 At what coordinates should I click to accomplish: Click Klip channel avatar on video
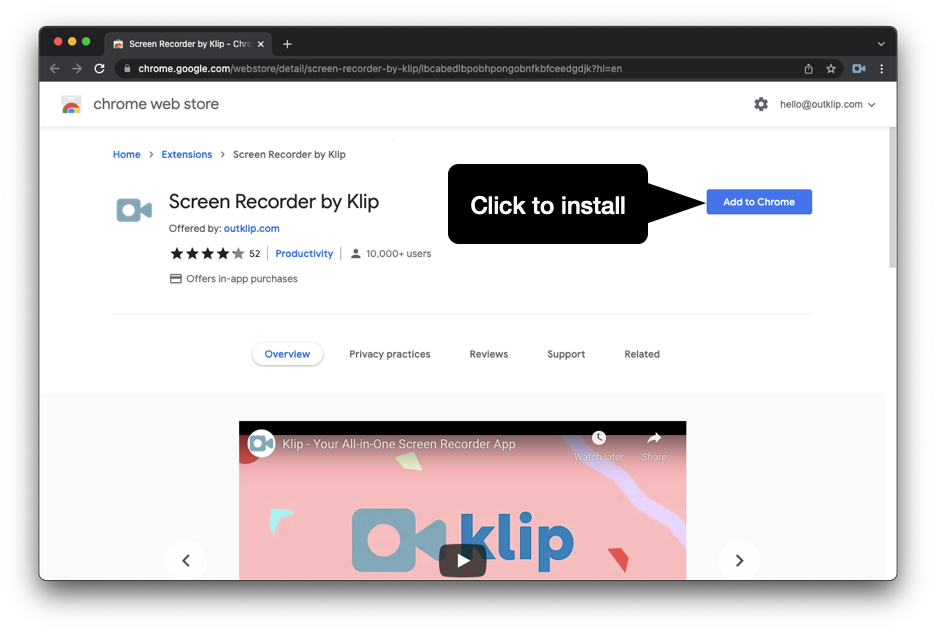(261, 443)
